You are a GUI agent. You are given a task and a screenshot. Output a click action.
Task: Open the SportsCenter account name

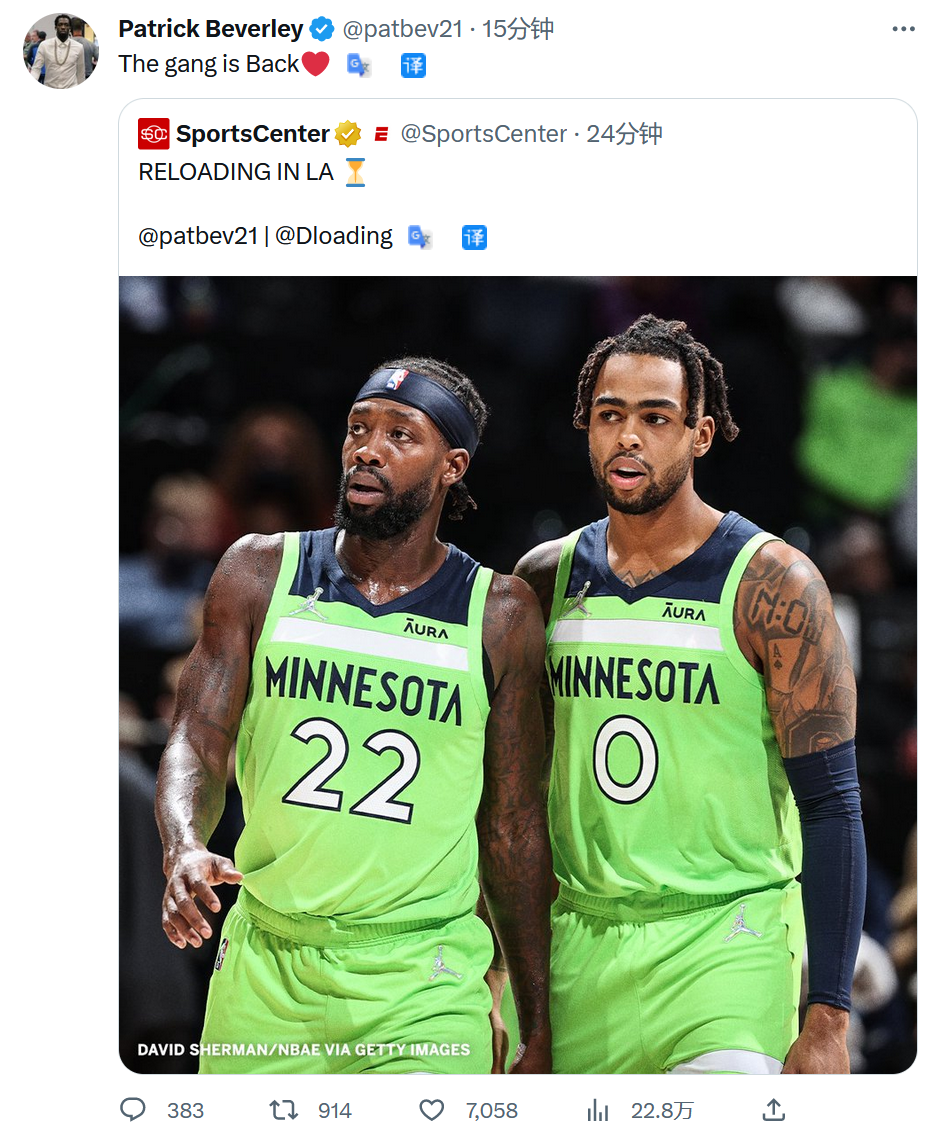point(252,134)
